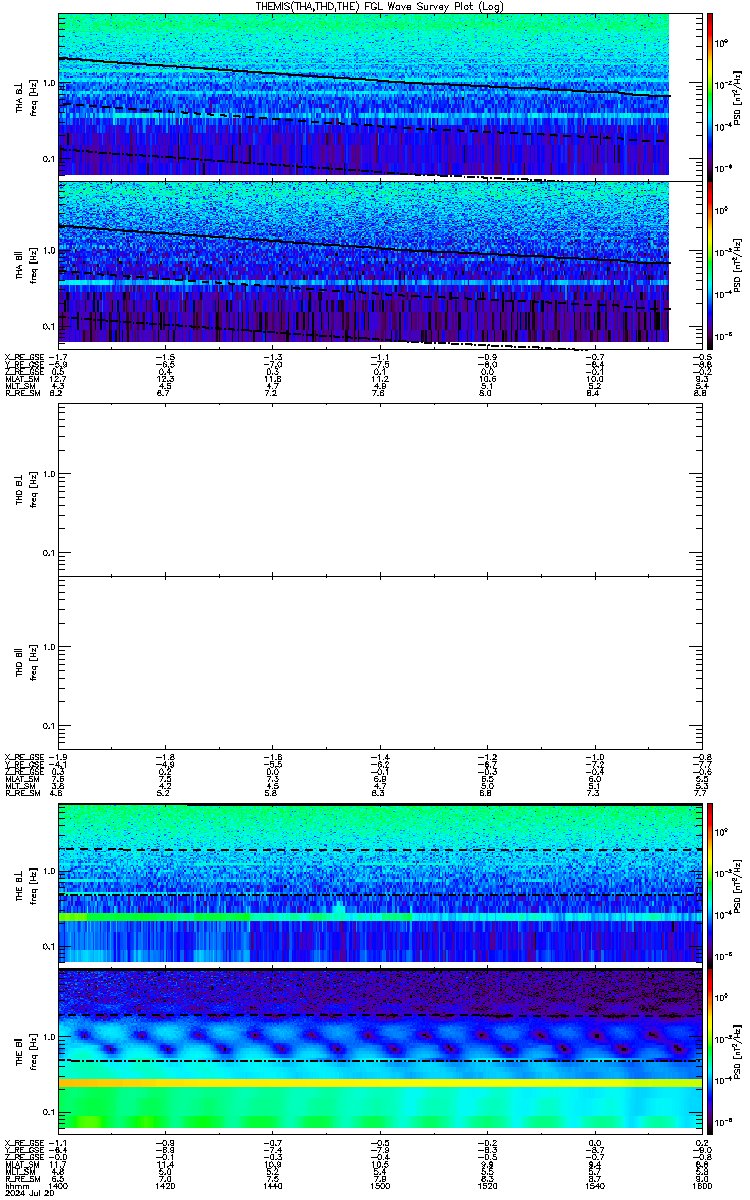Click the PSD color bar beside THA B⊥
This screenshot has height=1200, width=750.
pos(709,95)
